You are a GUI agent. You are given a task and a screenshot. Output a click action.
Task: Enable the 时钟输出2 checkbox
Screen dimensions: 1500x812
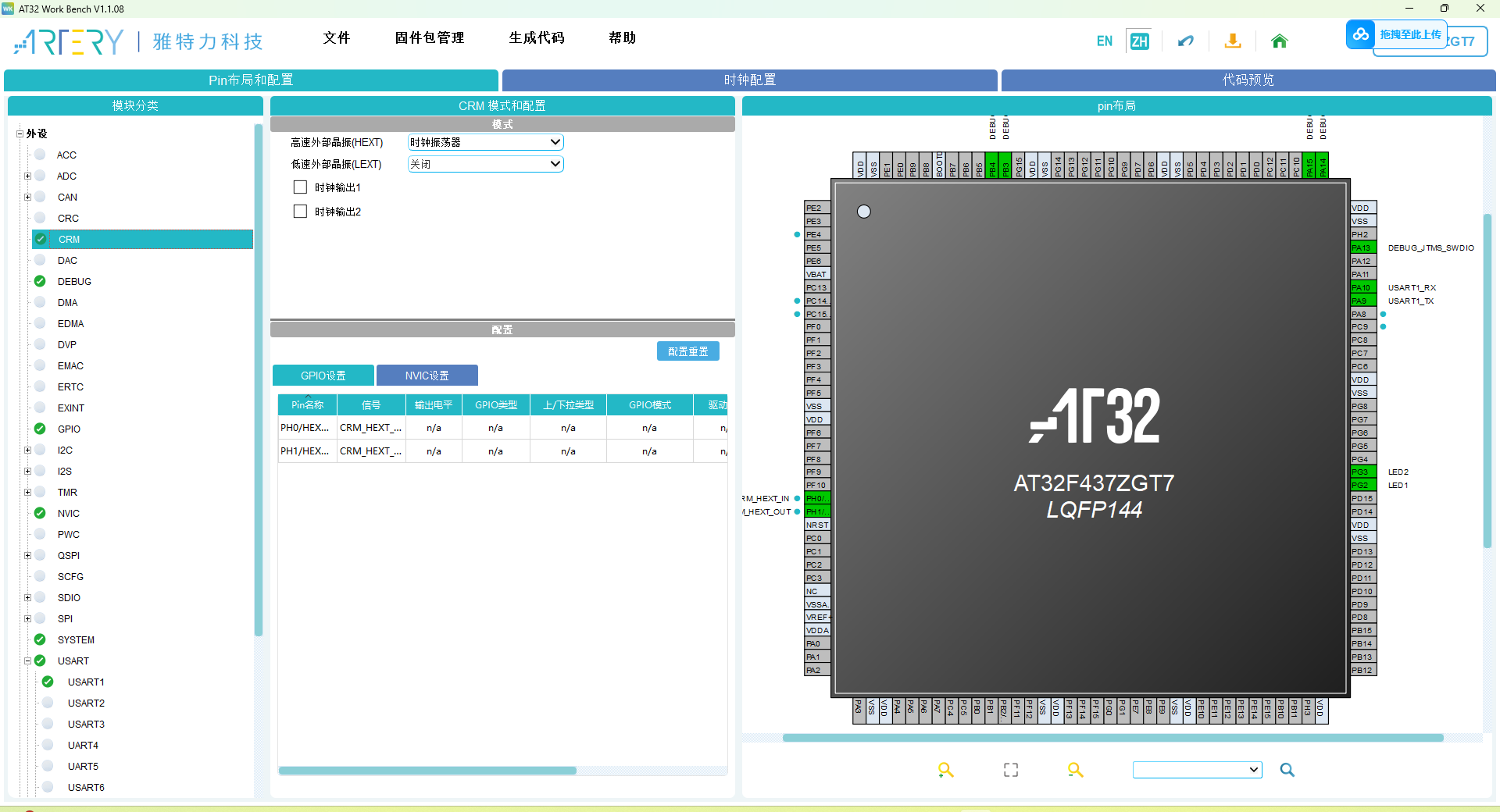coord(300,212)
